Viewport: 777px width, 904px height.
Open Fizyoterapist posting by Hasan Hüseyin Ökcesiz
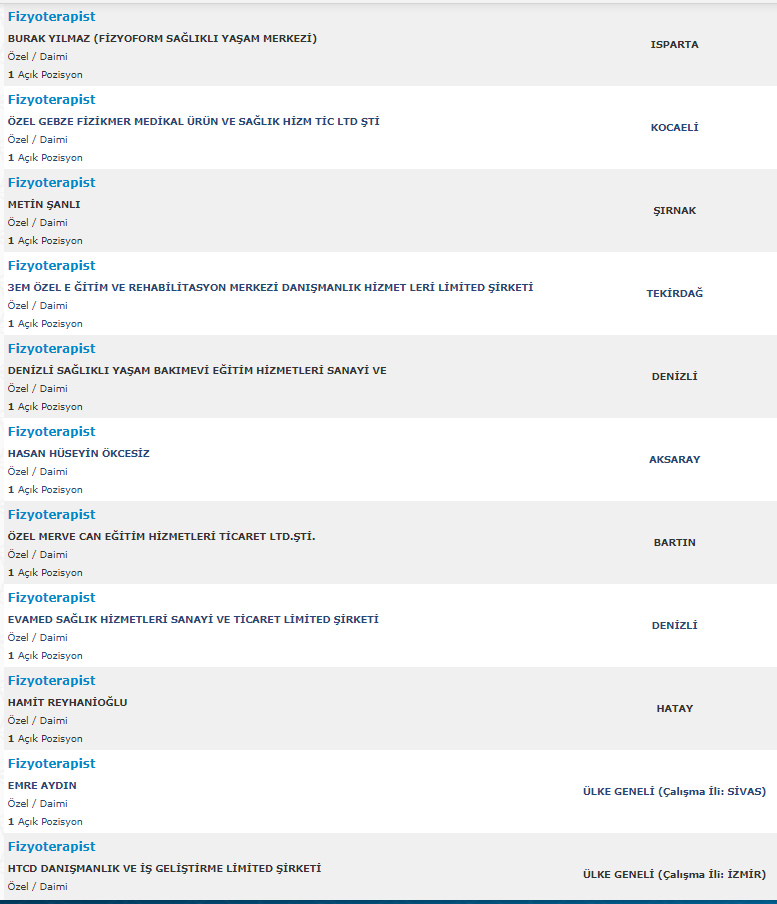click(51, 432)
